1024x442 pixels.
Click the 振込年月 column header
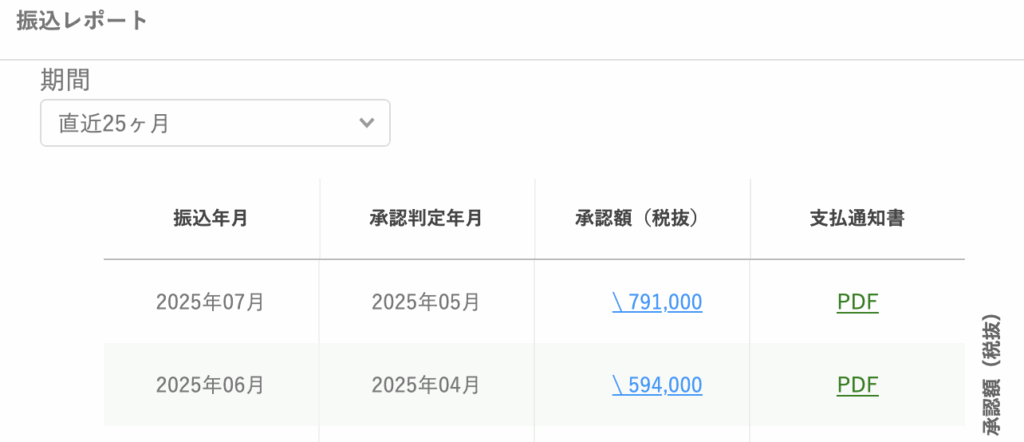(x=210, y=219)
